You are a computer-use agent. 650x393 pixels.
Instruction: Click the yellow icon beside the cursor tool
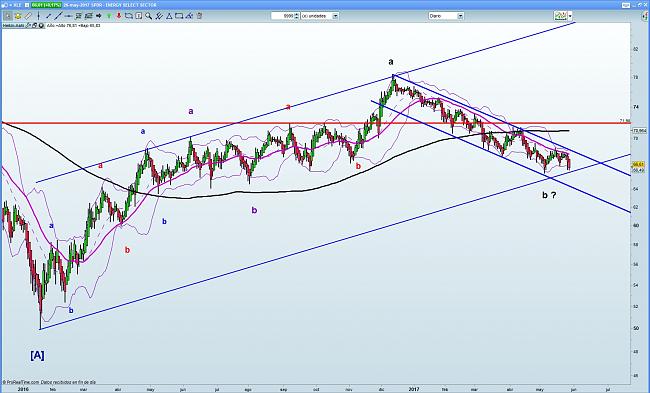click(x=18, y=16)
